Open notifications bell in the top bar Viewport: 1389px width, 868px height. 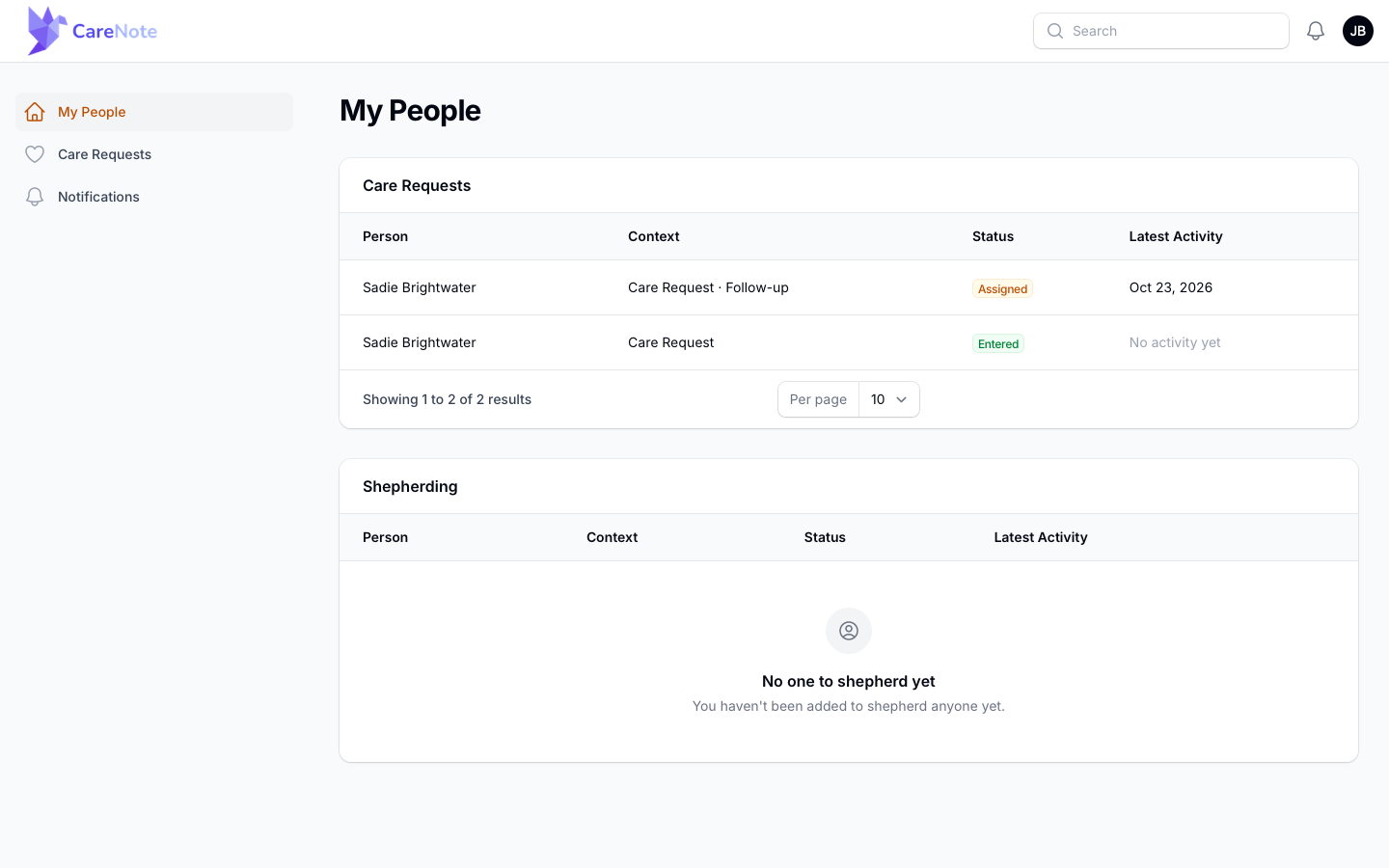pos(1316,31)
